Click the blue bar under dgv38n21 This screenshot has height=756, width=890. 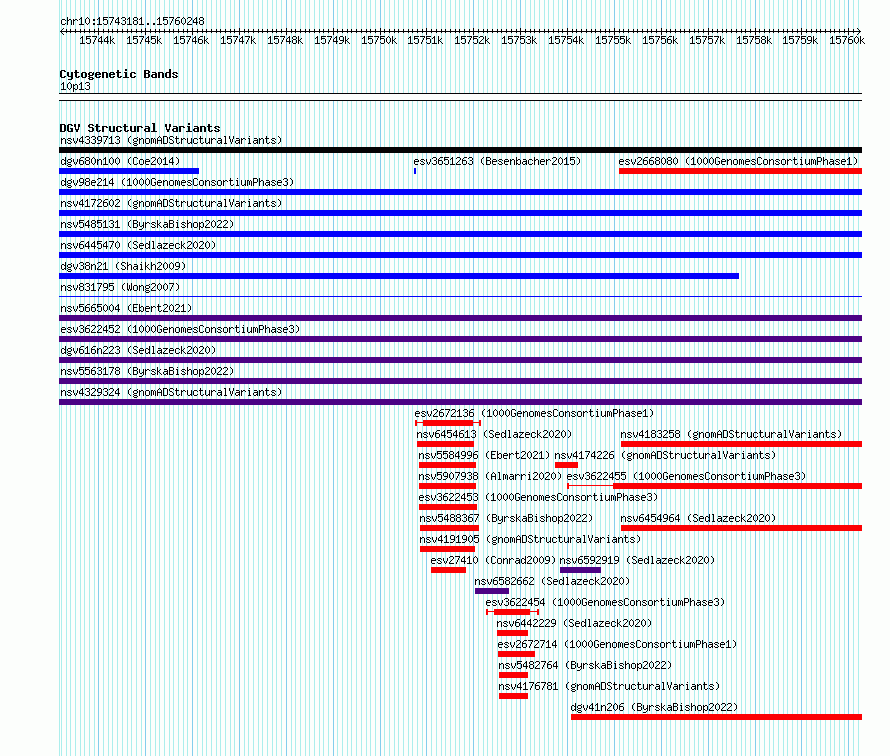click(x=399, y=276)
